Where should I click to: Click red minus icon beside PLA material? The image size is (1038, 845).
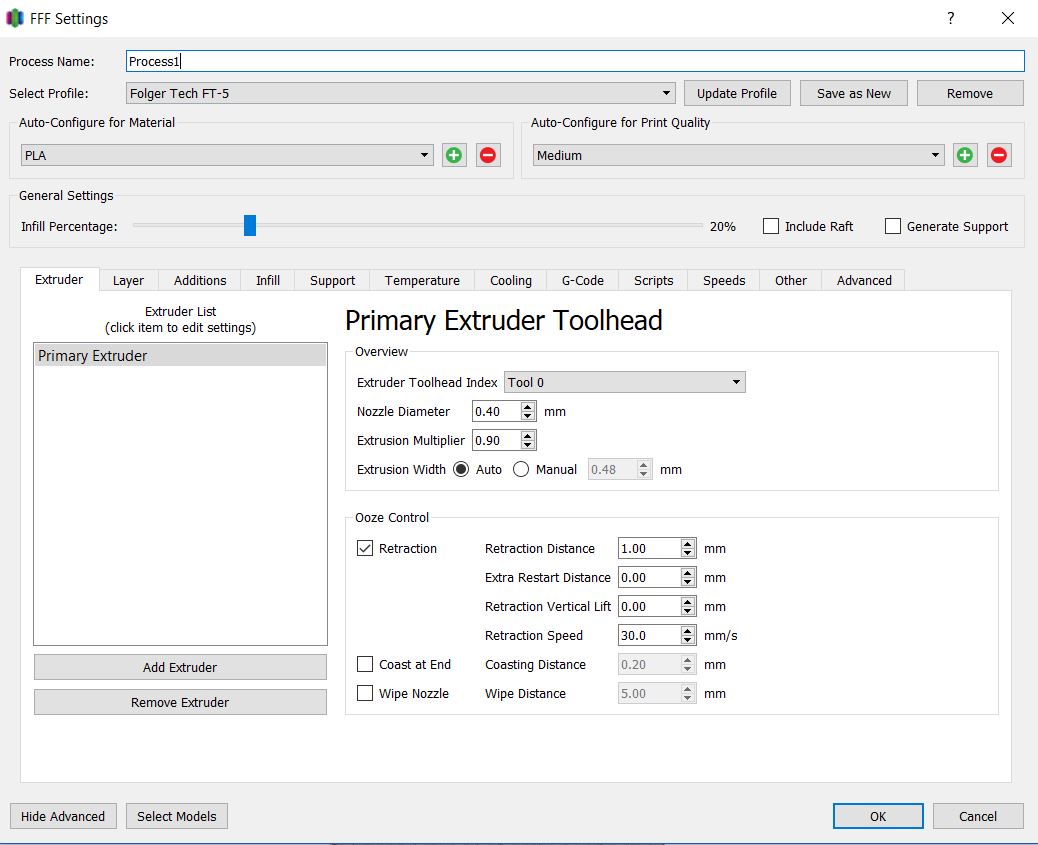(488, 155)
